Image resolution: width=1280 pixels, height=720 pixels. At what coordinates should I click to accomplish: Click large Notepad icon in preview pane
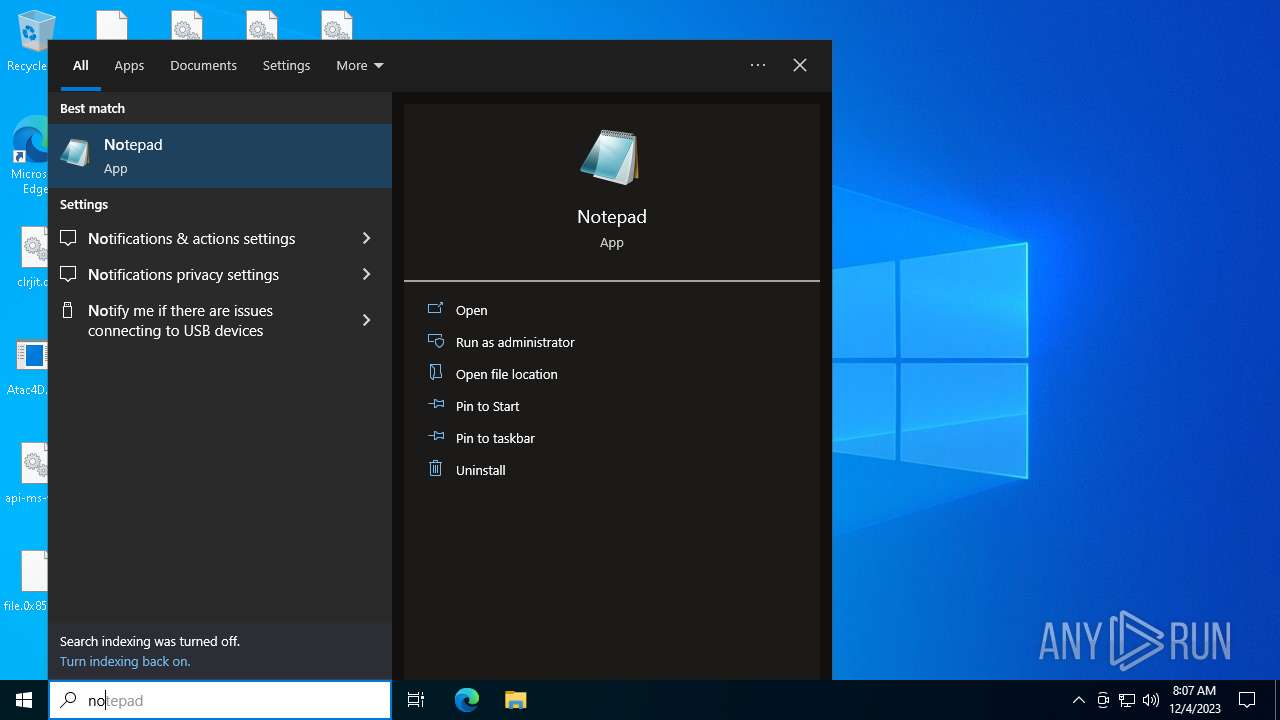click(611, 157)
